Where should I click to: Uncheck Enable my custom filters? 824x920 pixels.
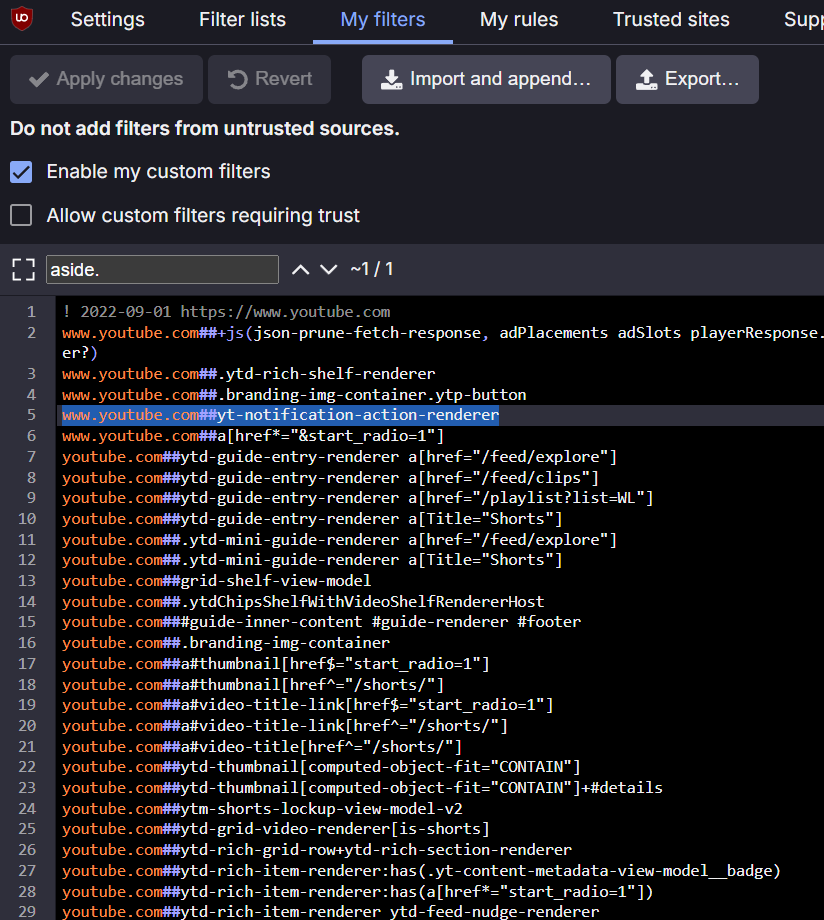click(x=21, y=172)
